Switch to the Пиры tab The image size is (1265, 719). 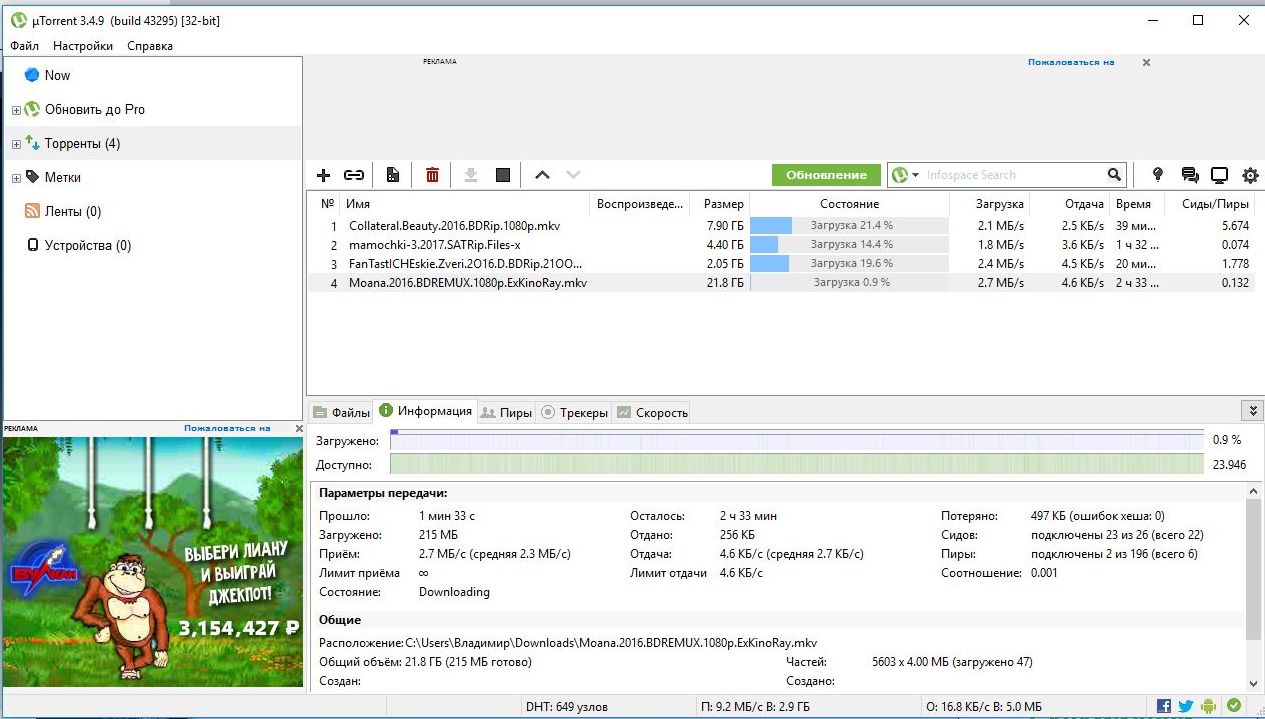(506, 412)
